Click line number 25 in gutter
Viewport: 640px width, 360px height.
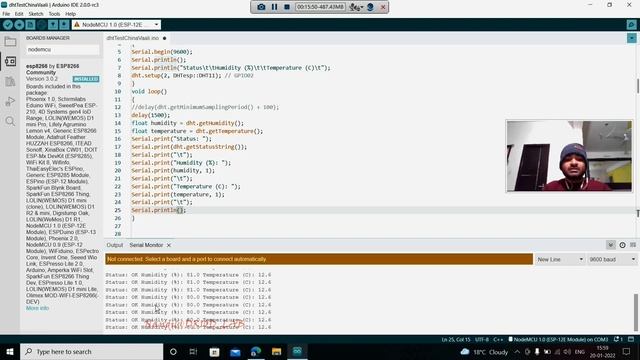pos(118,210)
